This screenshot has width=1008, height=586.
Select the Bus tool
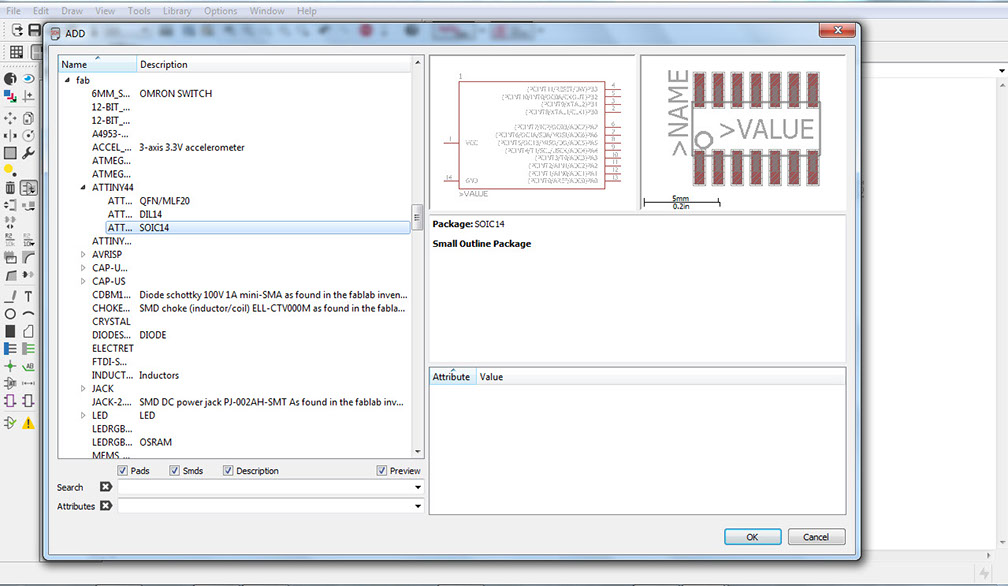10,348
